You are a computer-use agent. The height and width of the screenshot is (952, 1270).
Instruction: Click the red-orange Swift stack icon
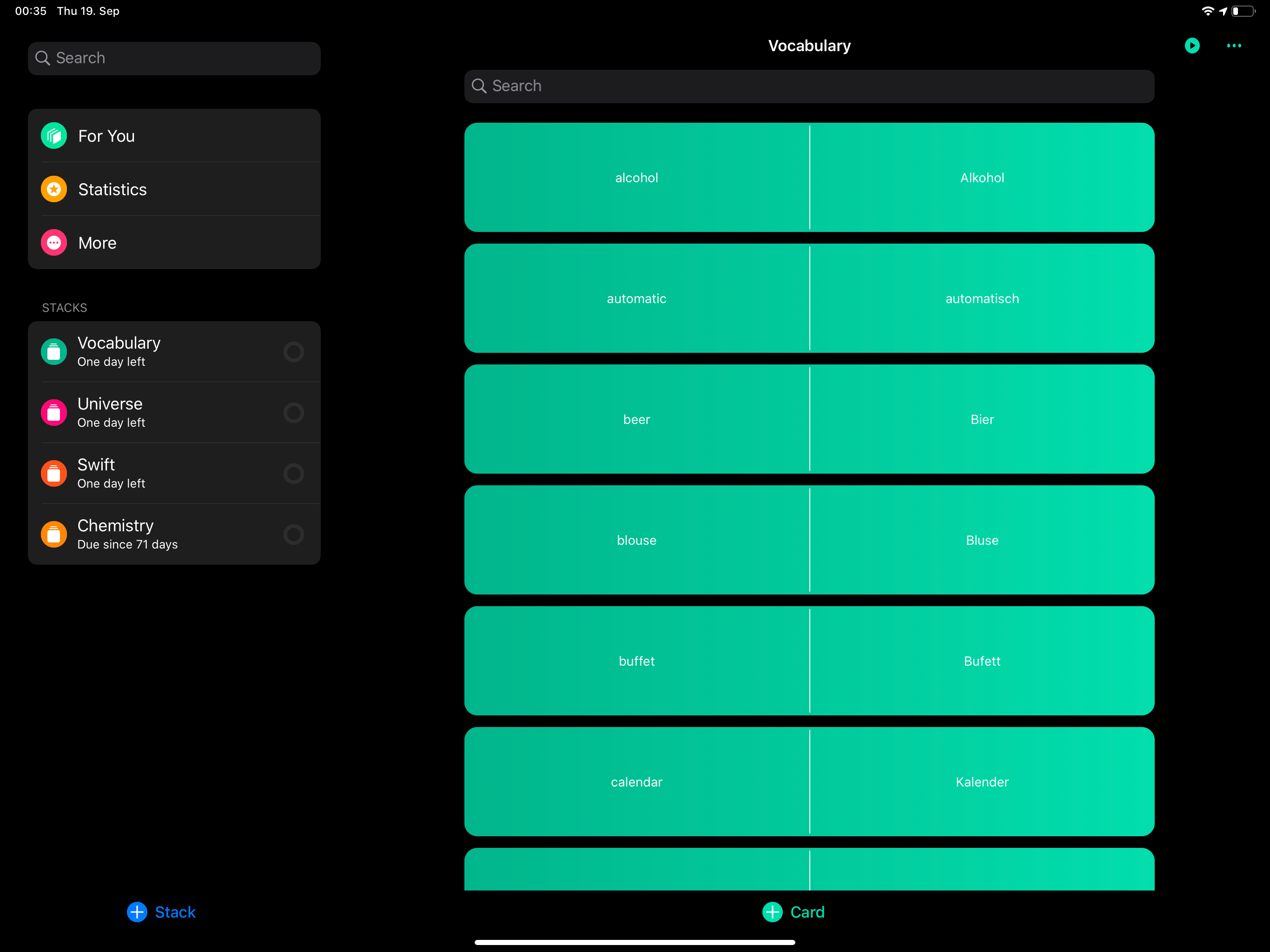(54, 474)
